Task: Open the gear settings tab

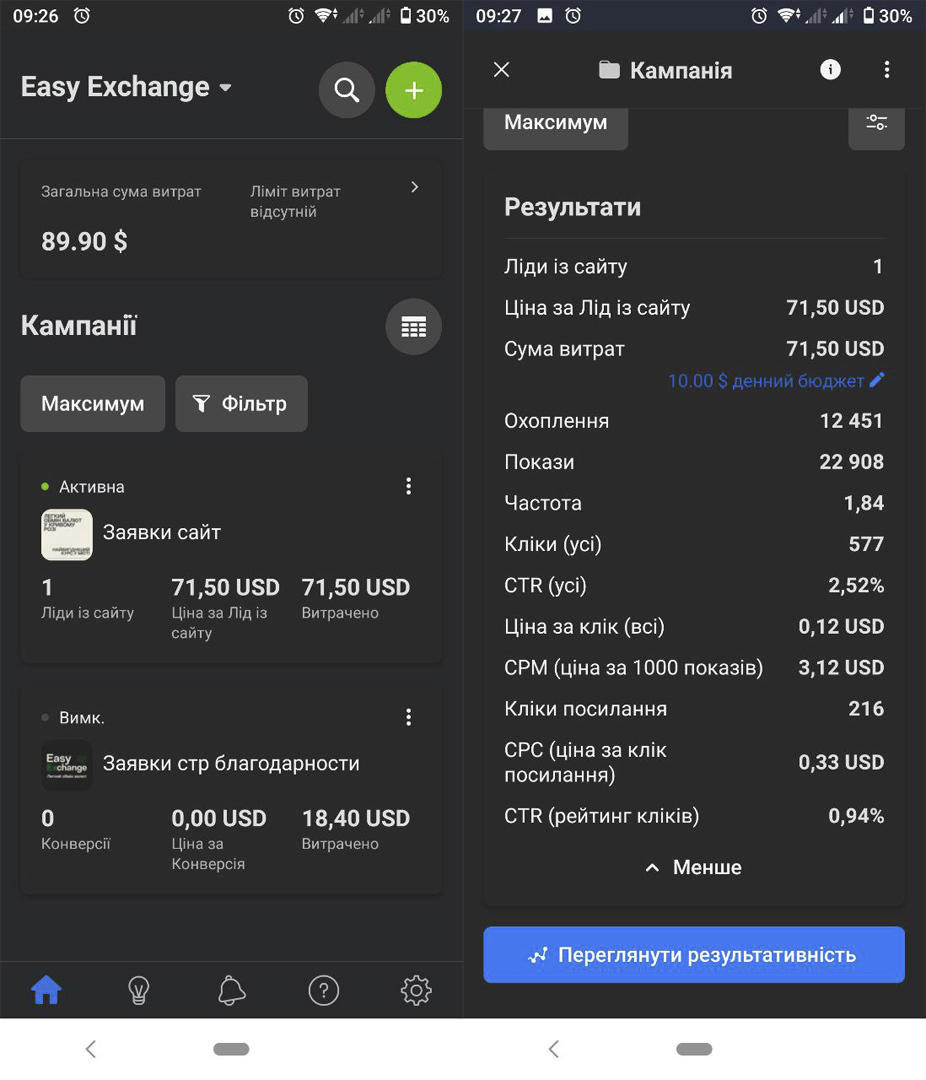Action: coord(416,990)
